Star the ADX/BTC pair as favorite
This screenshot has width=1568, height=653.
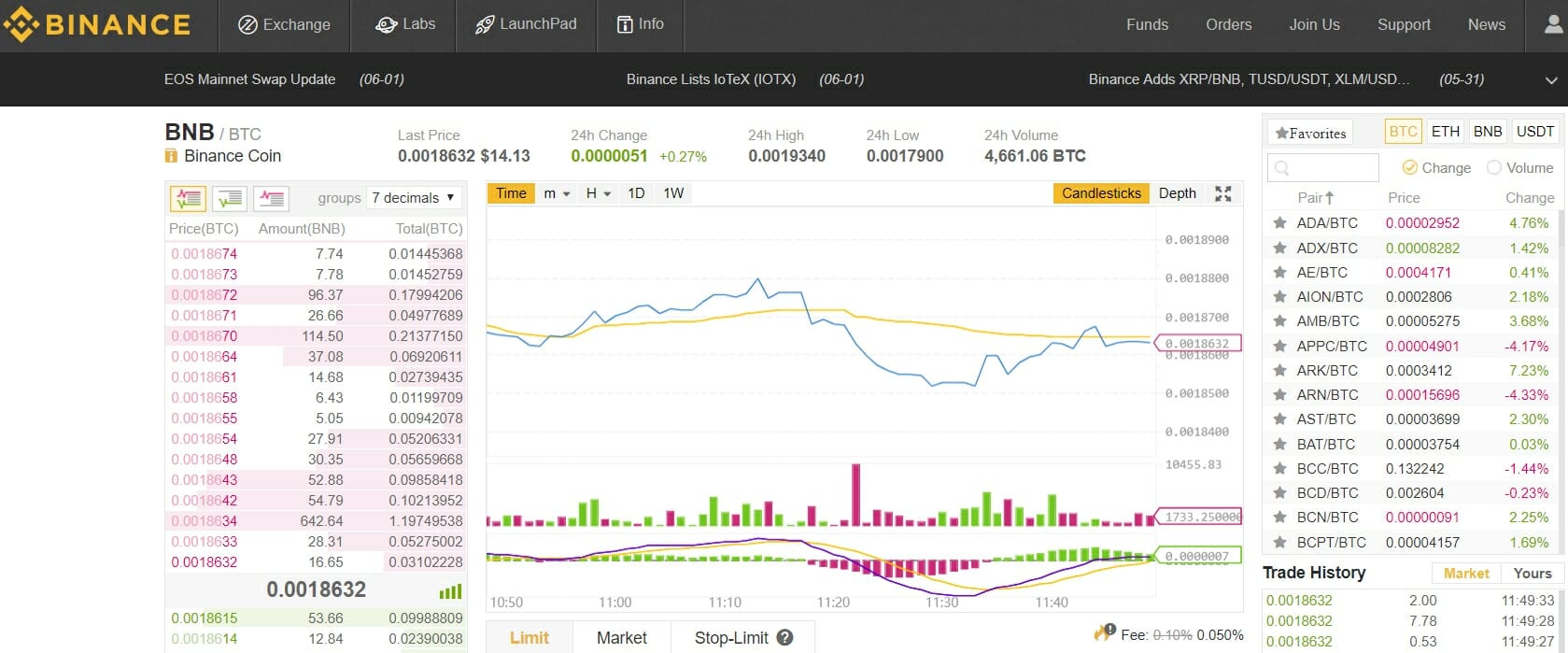[x=1279, y=248]
